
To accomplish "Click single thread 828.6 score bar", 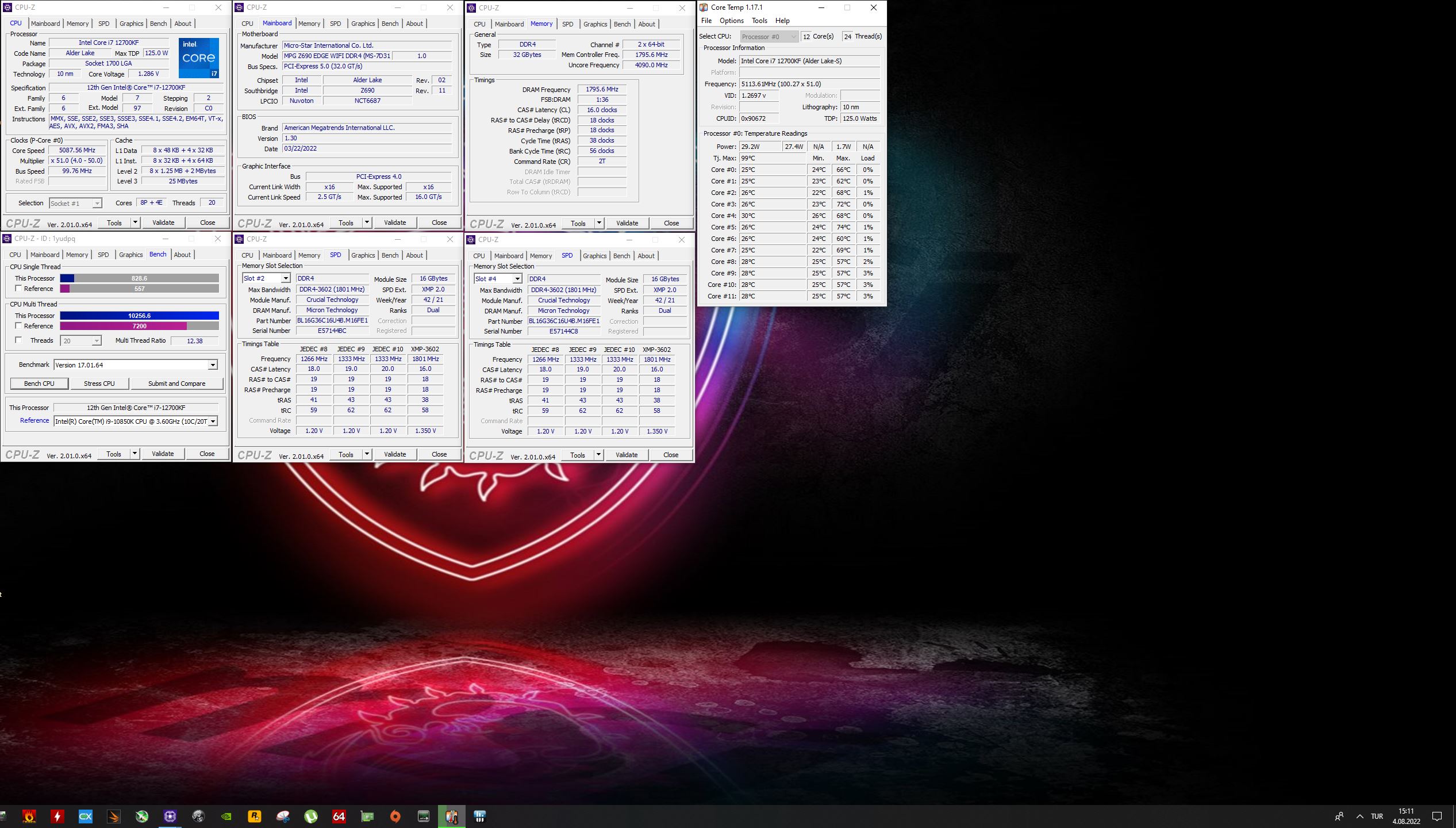I will [140, 278].
